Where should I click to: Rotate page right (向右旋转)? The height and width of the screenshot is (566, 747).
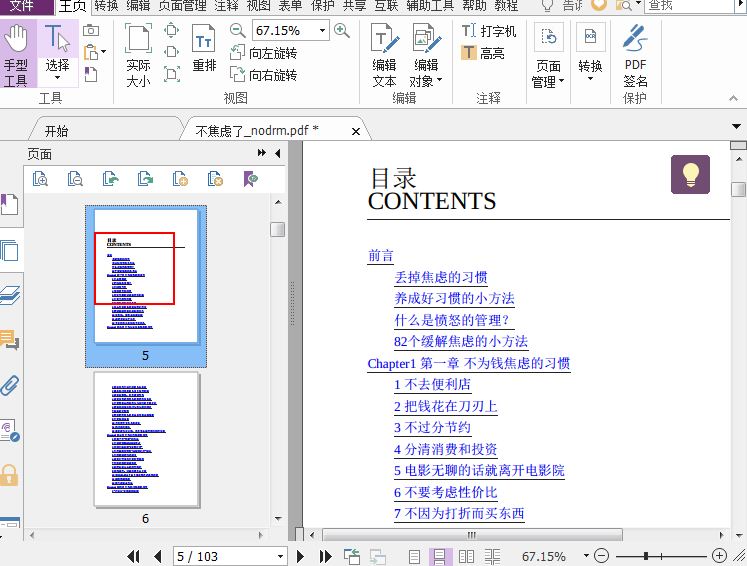pos(263,74)
